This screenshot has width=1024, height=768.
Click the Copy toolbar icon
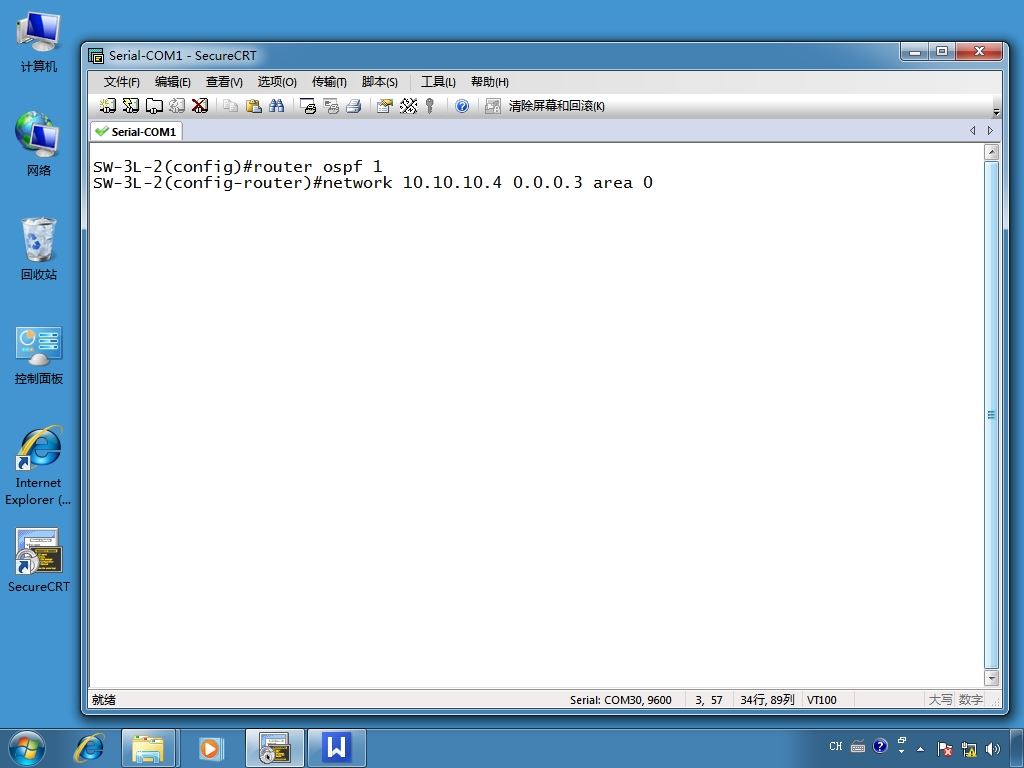230,106
